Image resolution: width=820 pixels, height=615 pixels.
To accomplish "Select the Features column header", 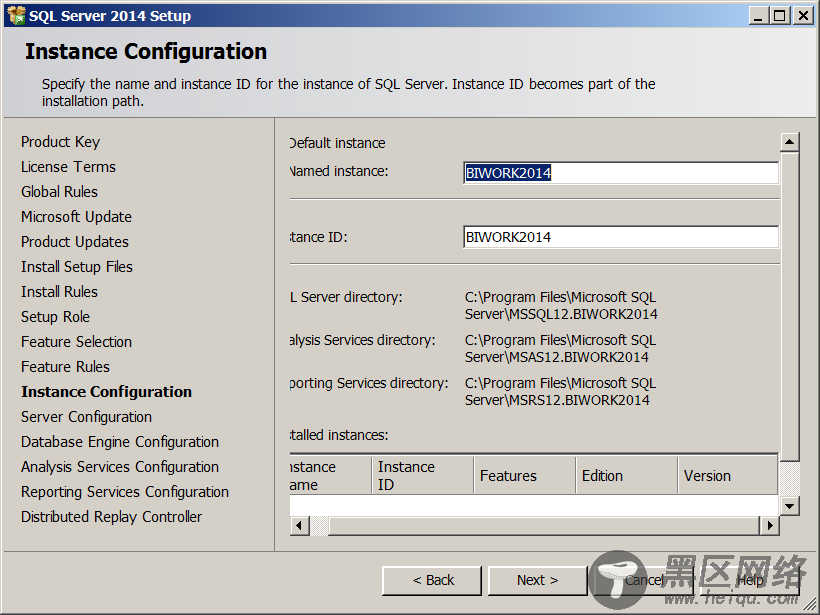I will [525, 475].
